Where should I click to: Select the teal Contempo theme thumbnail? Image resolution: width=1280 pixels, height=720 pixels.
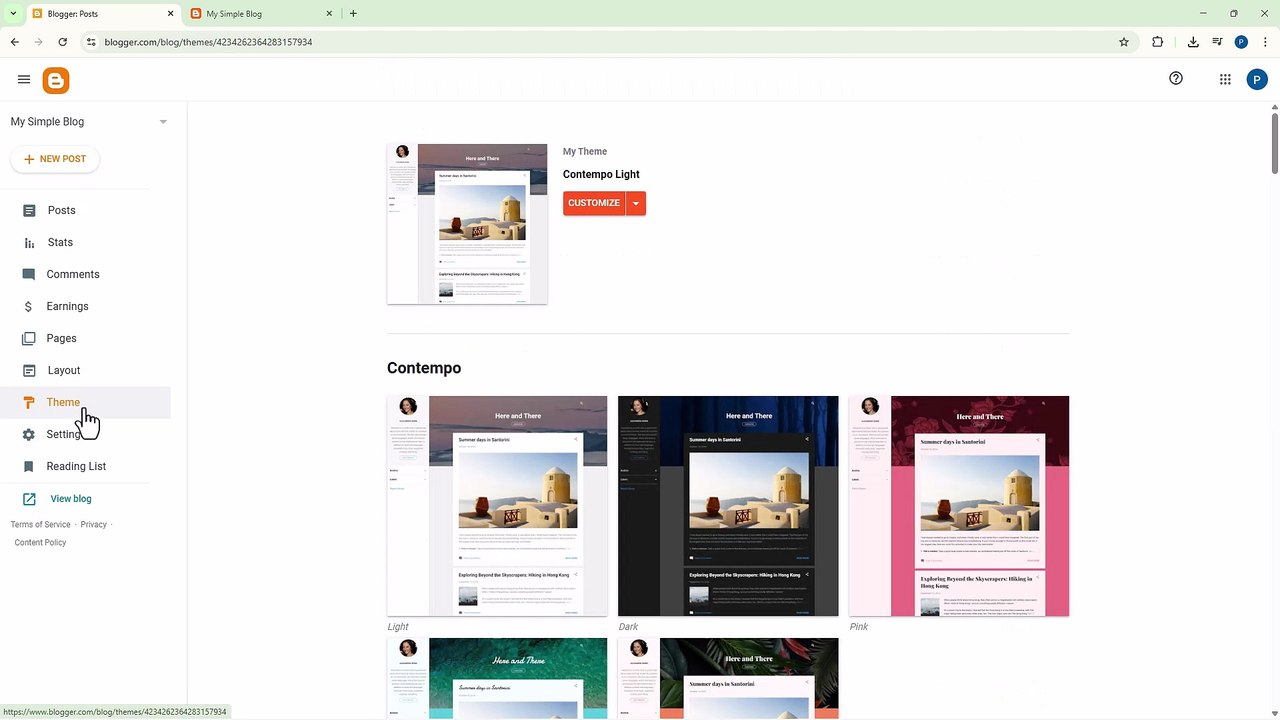497,678
